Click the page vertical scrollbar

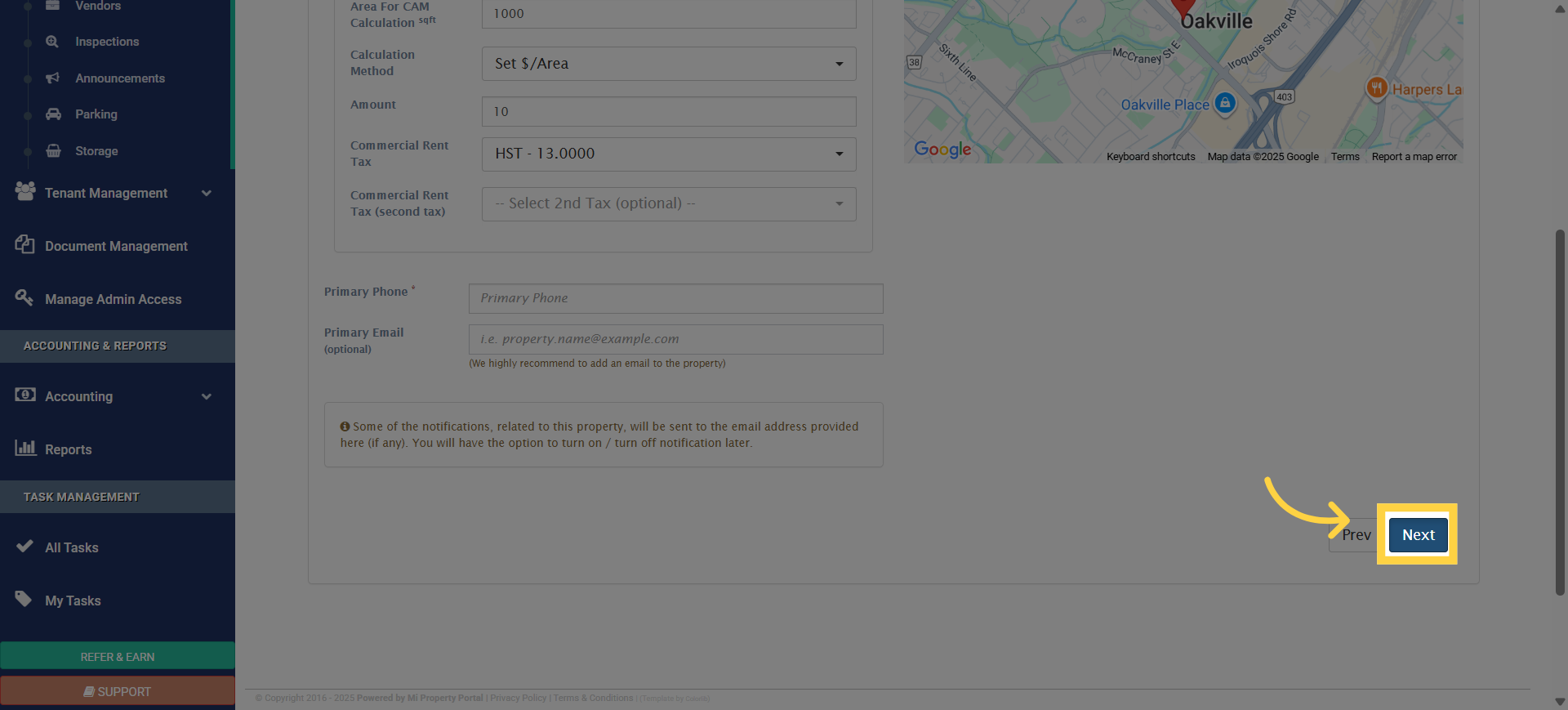[1560, 413]
